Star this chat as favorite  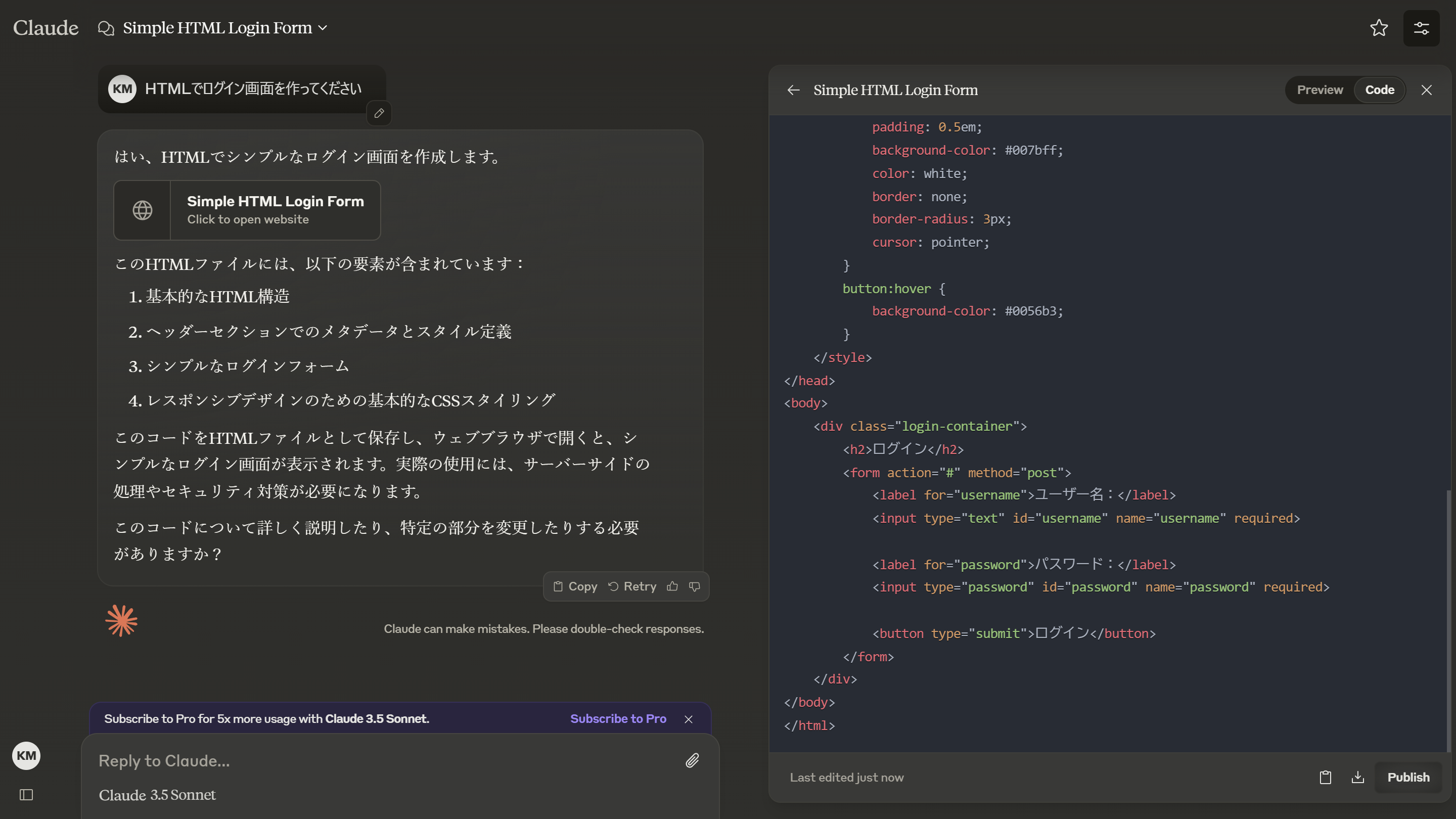[x=1379, y=28]
